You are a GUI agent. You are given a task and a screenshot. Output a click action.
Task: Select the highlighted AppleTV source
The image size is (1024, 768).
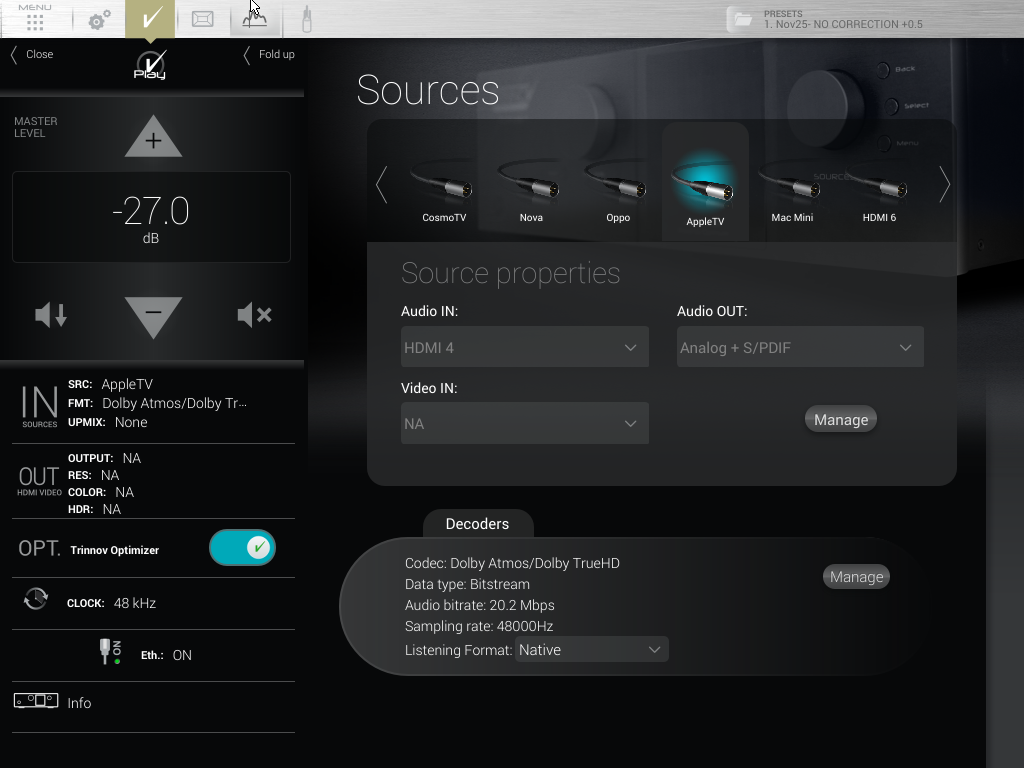pyautogui.click(x=705, y=183)
